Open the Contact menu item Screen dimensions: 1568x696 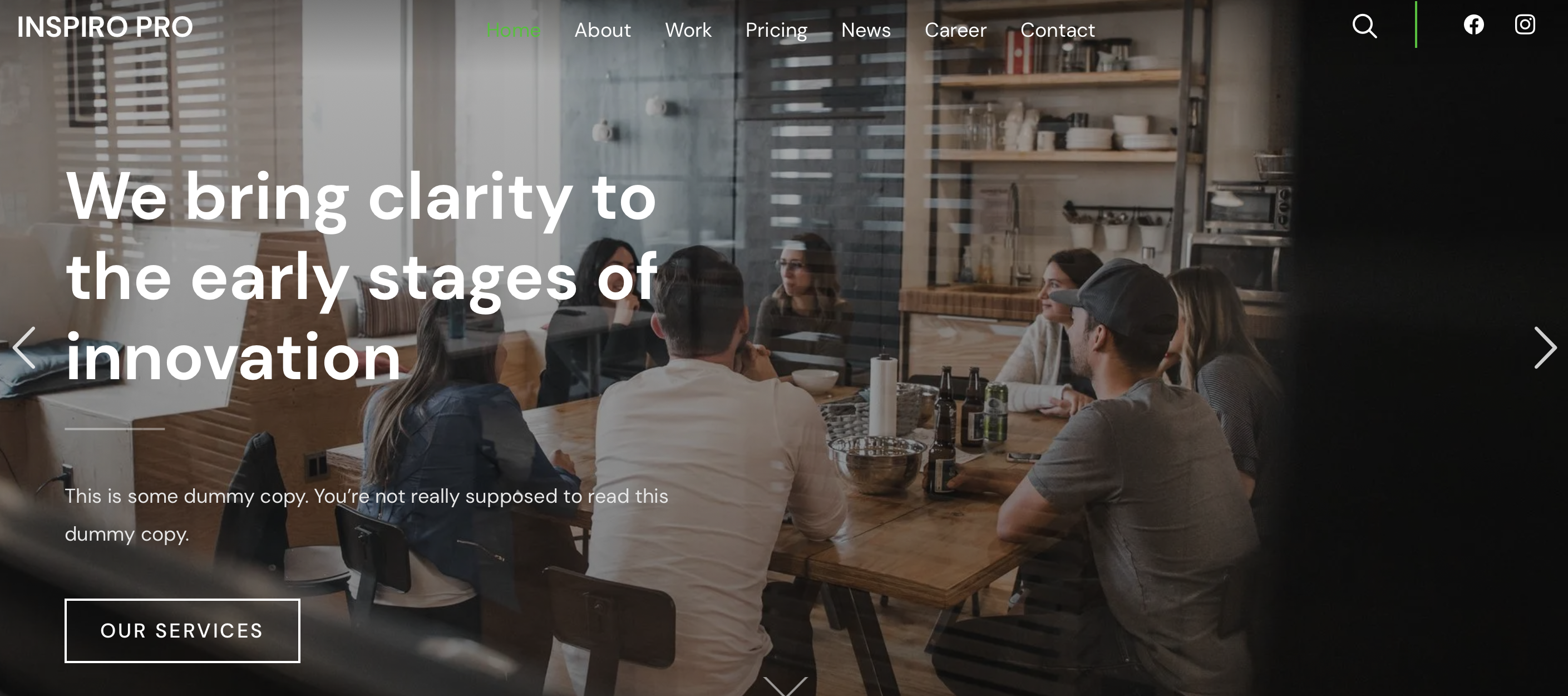(1057, 30)
